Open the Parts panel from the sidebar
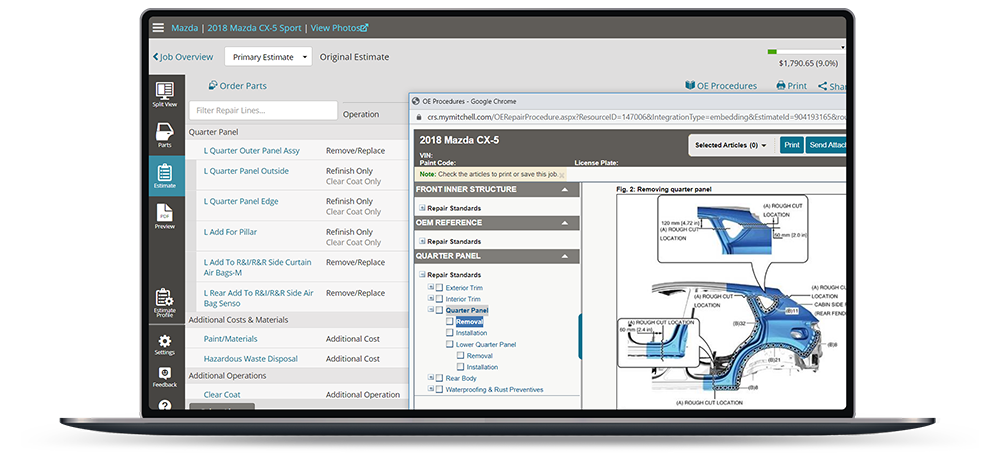 (165, 135)
